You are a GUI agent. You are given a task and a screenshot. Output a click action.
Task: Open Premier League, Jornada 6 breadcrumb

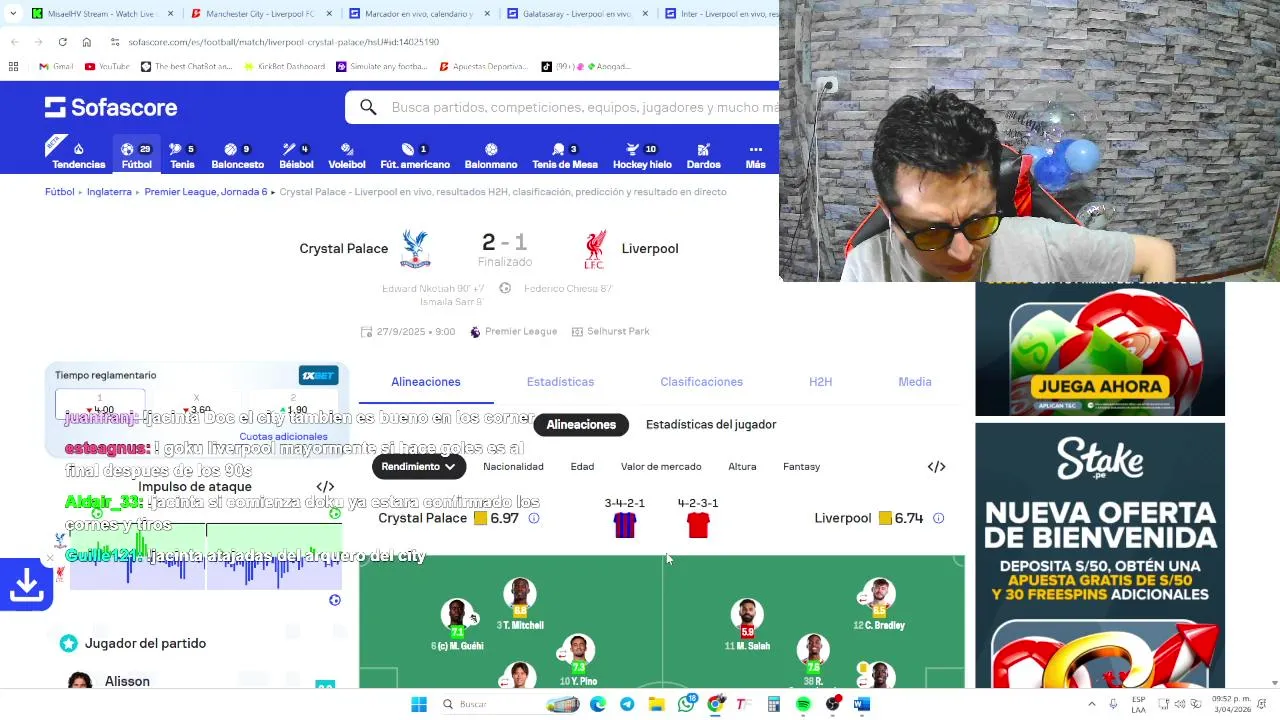click(x=206, y=192)
